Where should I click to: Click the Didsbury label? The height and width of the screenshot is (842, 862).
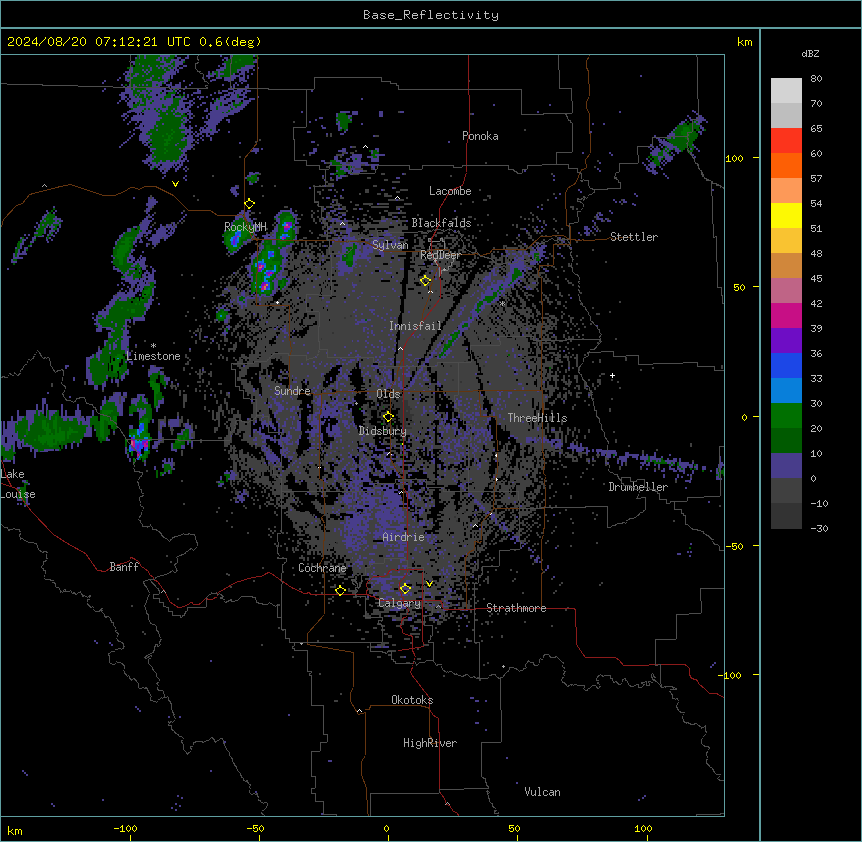tap(382, 431)
